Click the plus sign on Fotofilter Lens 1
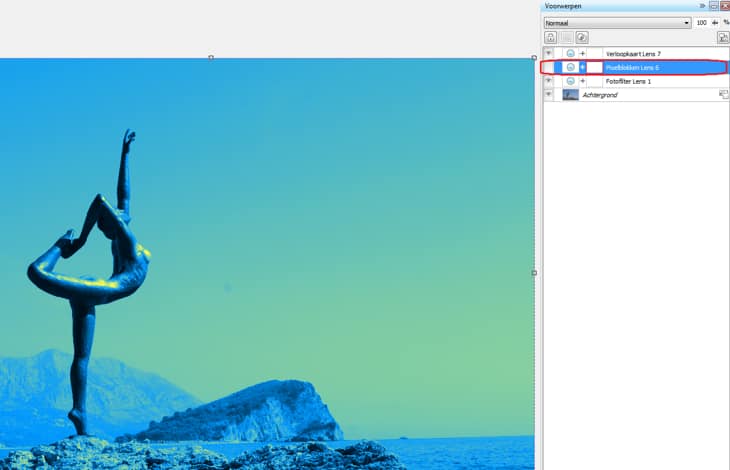The width and height of the screenshot is (730, 470). pos(583,81)
